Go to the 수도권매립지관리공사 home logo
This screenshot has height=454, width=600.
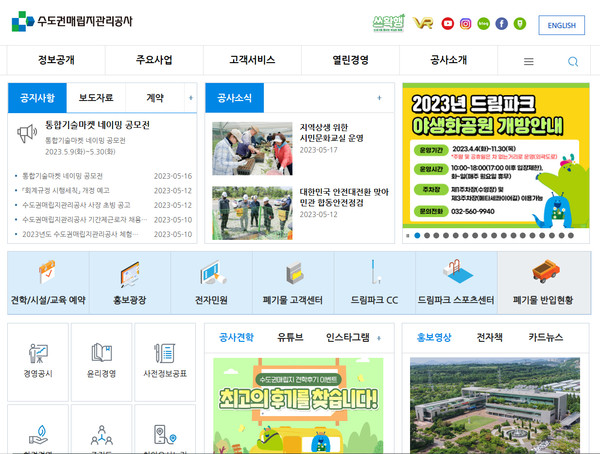tap(72, 21)
